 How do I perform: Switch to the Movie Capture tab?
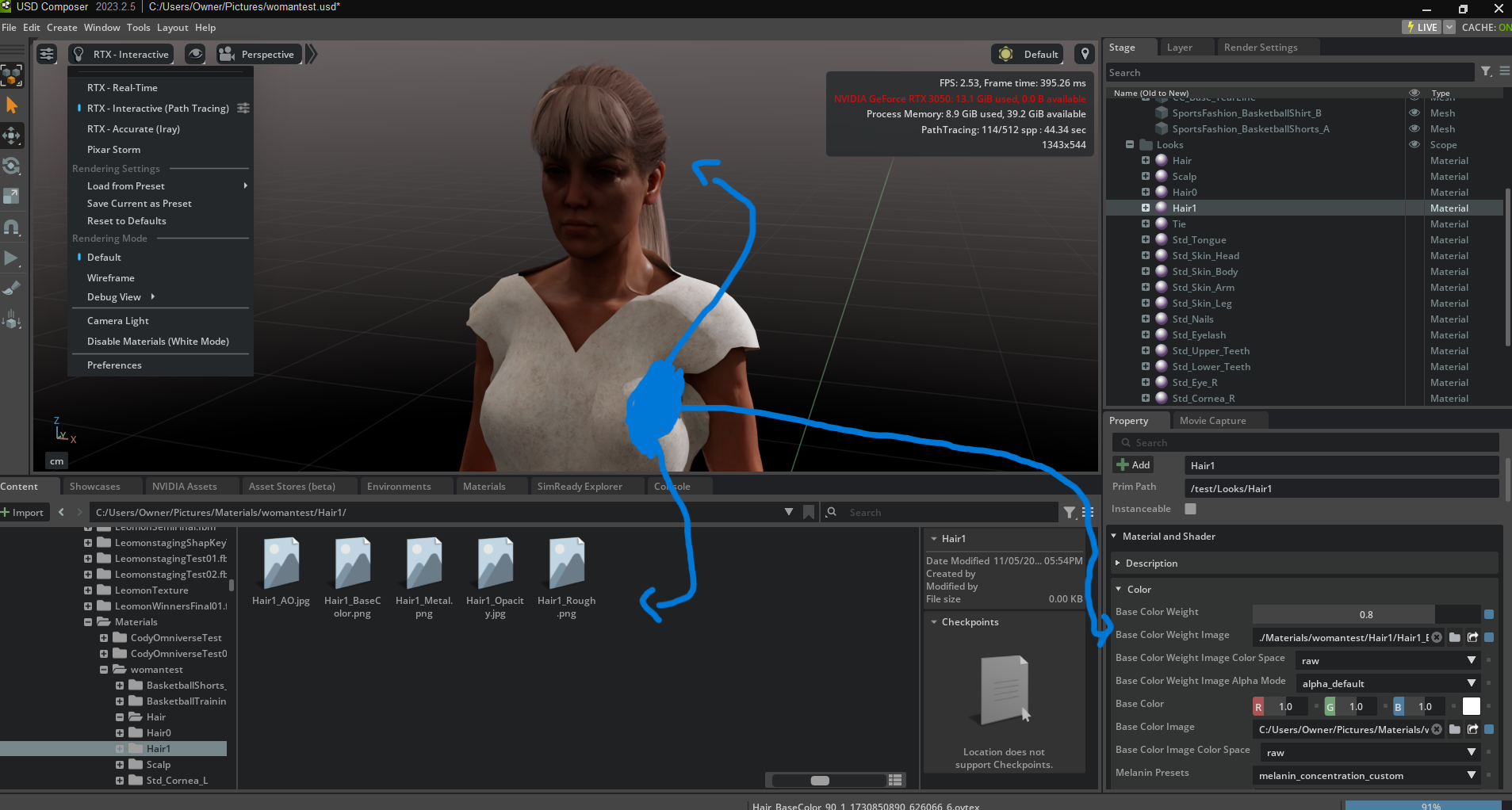(x=1212, y=421)
